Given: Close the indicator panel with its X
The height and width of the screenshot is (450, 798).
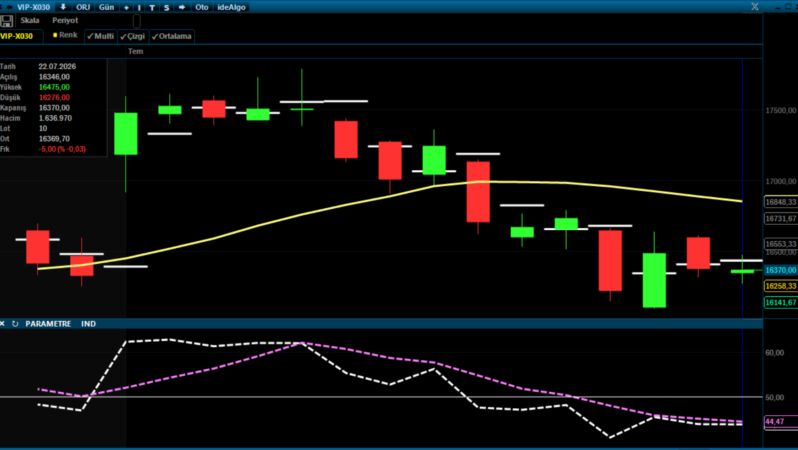Looking at the screenshot, I should [3, 324].
